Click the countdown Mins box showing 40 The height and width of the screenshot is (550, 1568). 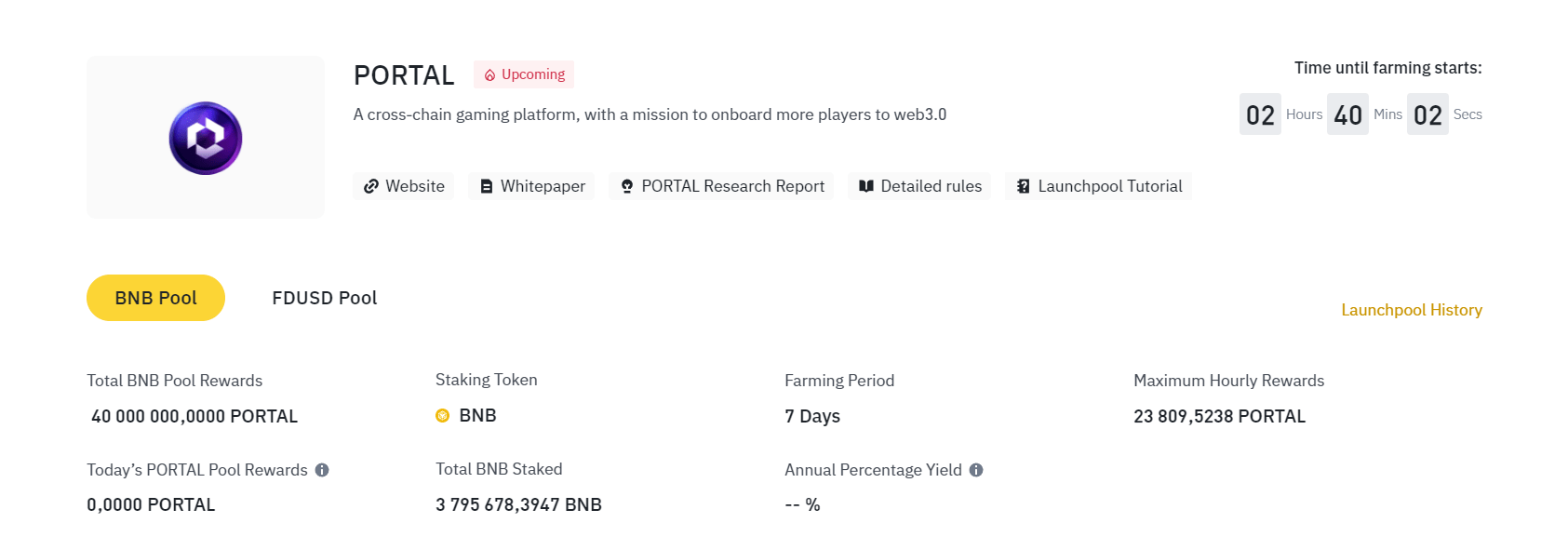[x=1347, y=114]
